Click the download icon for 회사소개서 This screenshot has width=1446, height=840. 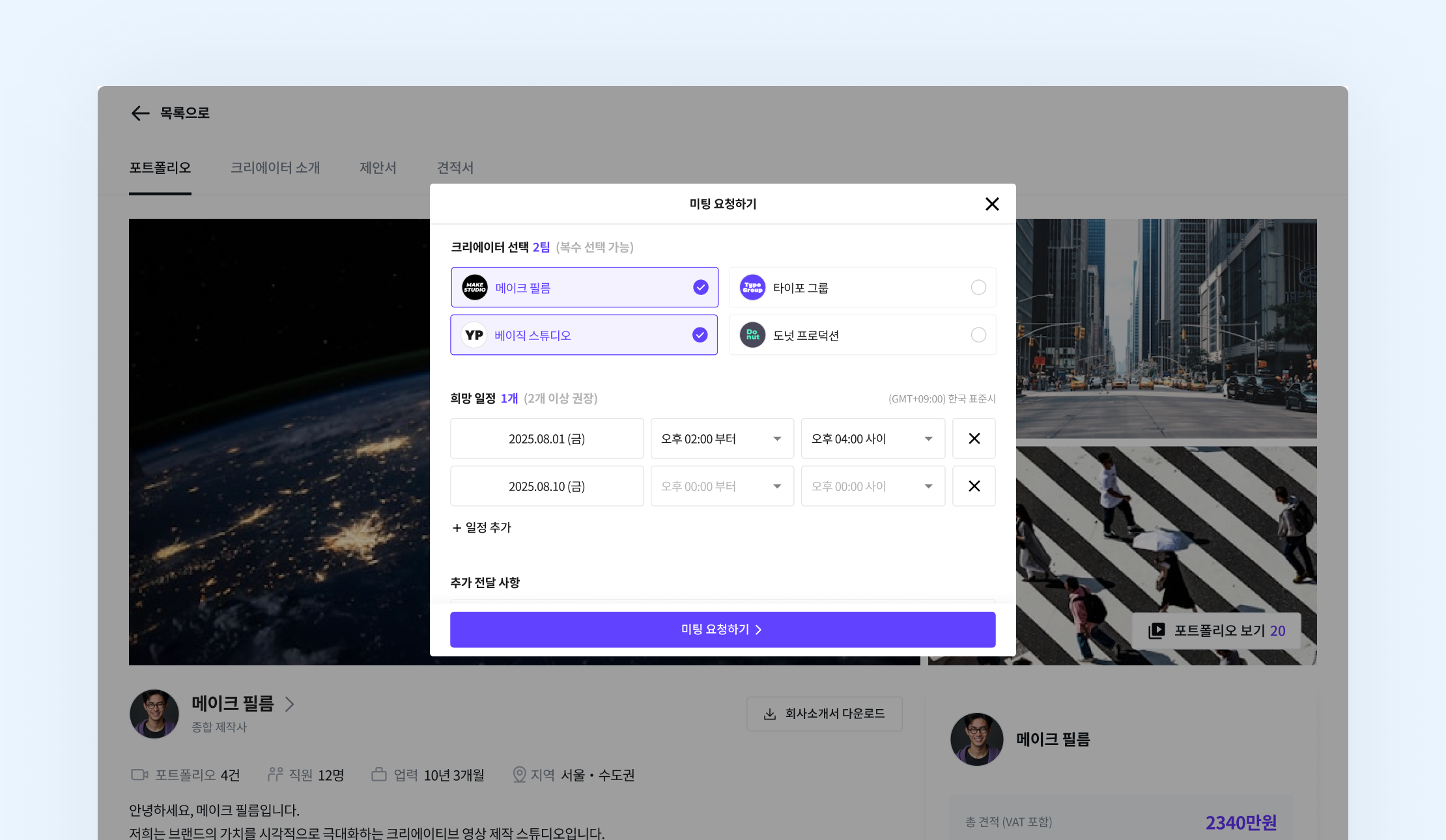770,714
